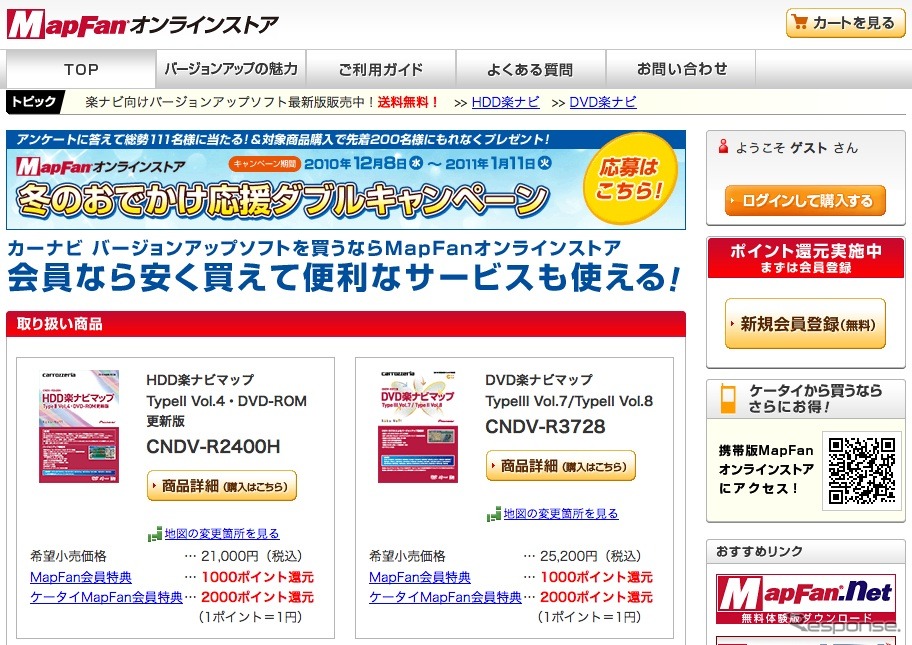This screenshot has height=645, width=912.
Task: Open the バージョンアップの魅力 tab
Action: pos(231,69)
